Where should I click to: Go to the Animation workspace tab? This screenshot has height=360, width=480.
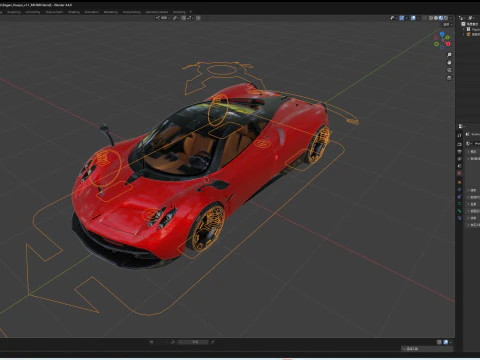(92, 12)
